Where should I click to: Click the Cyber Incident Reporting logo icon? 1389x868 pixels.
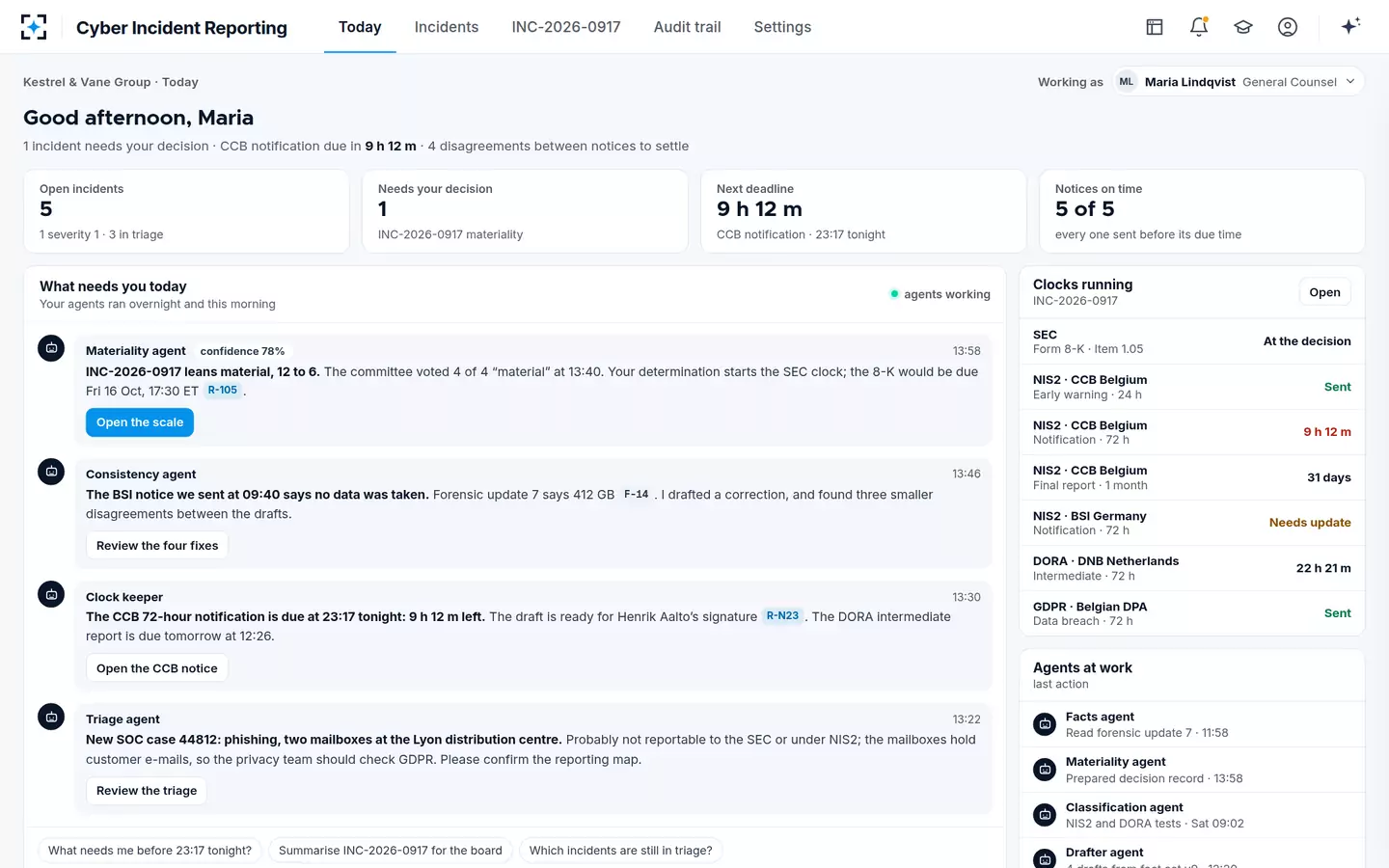click(34, 27)
